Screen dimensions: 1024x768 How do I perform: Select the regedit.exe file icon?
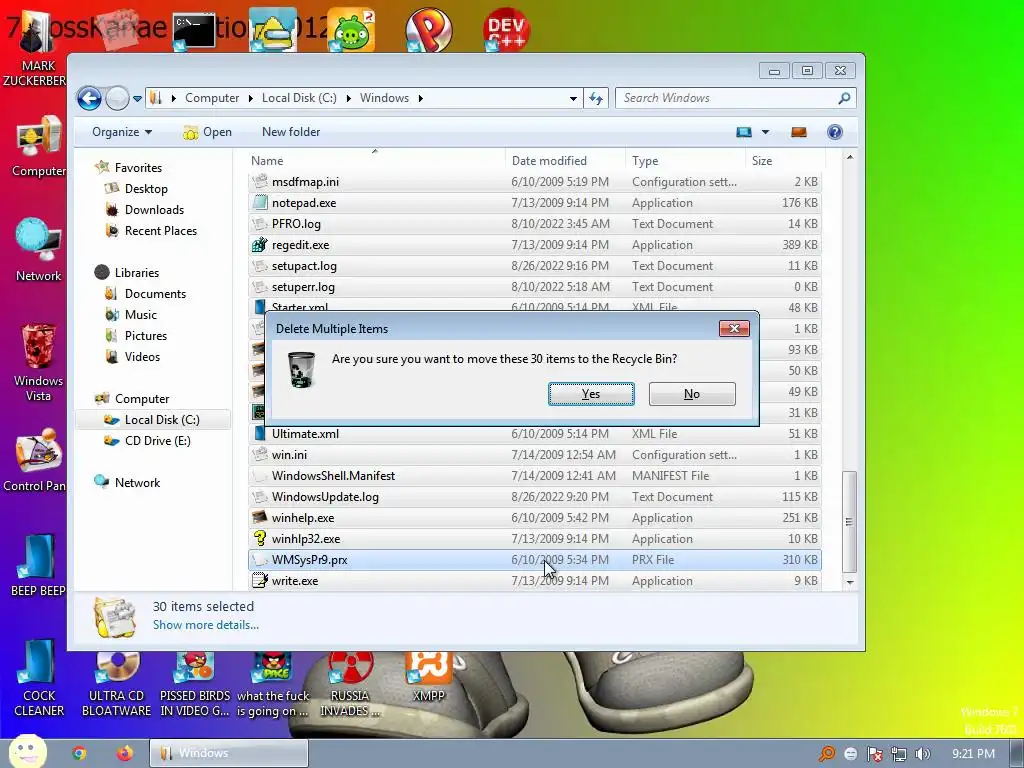click(260, 245)
